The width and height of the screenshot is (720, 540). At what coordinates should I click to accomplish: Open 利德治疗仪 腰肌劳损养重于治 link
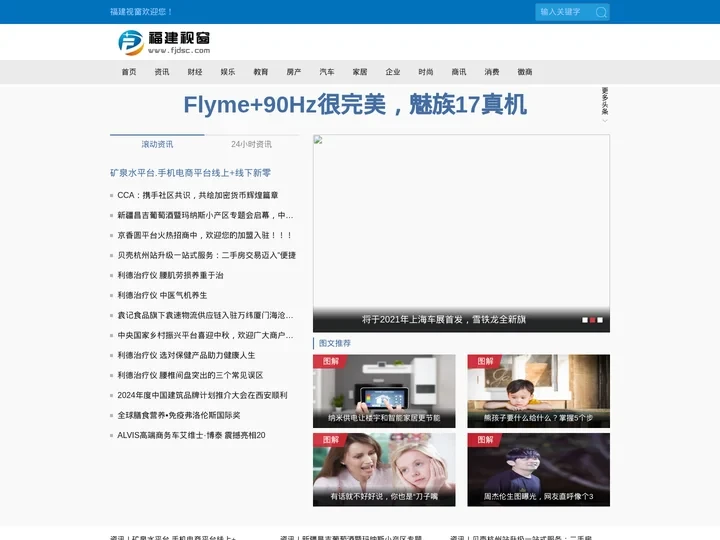click(x=170, y=275)
